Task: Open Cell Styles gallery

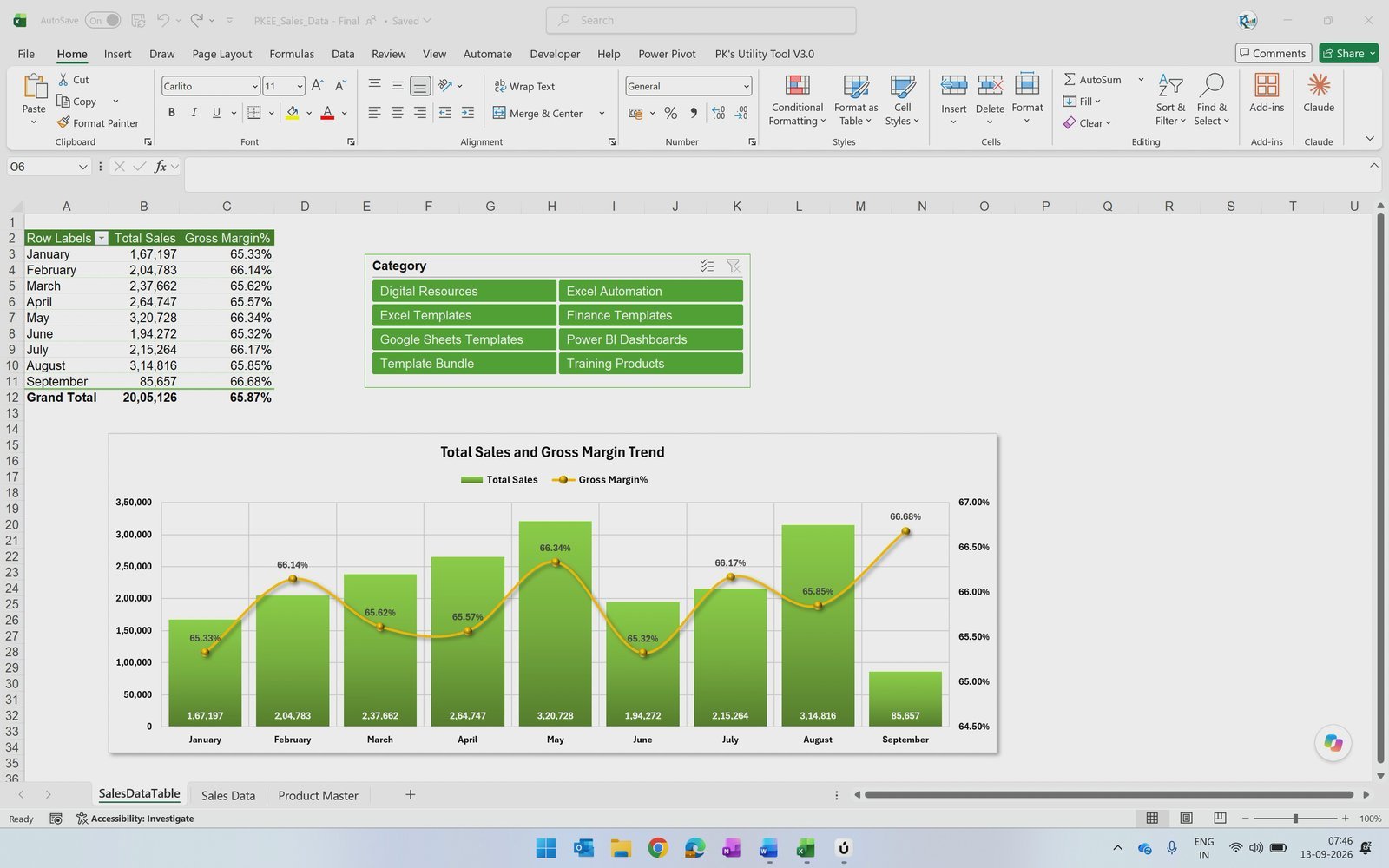Action: click(902, 101)
